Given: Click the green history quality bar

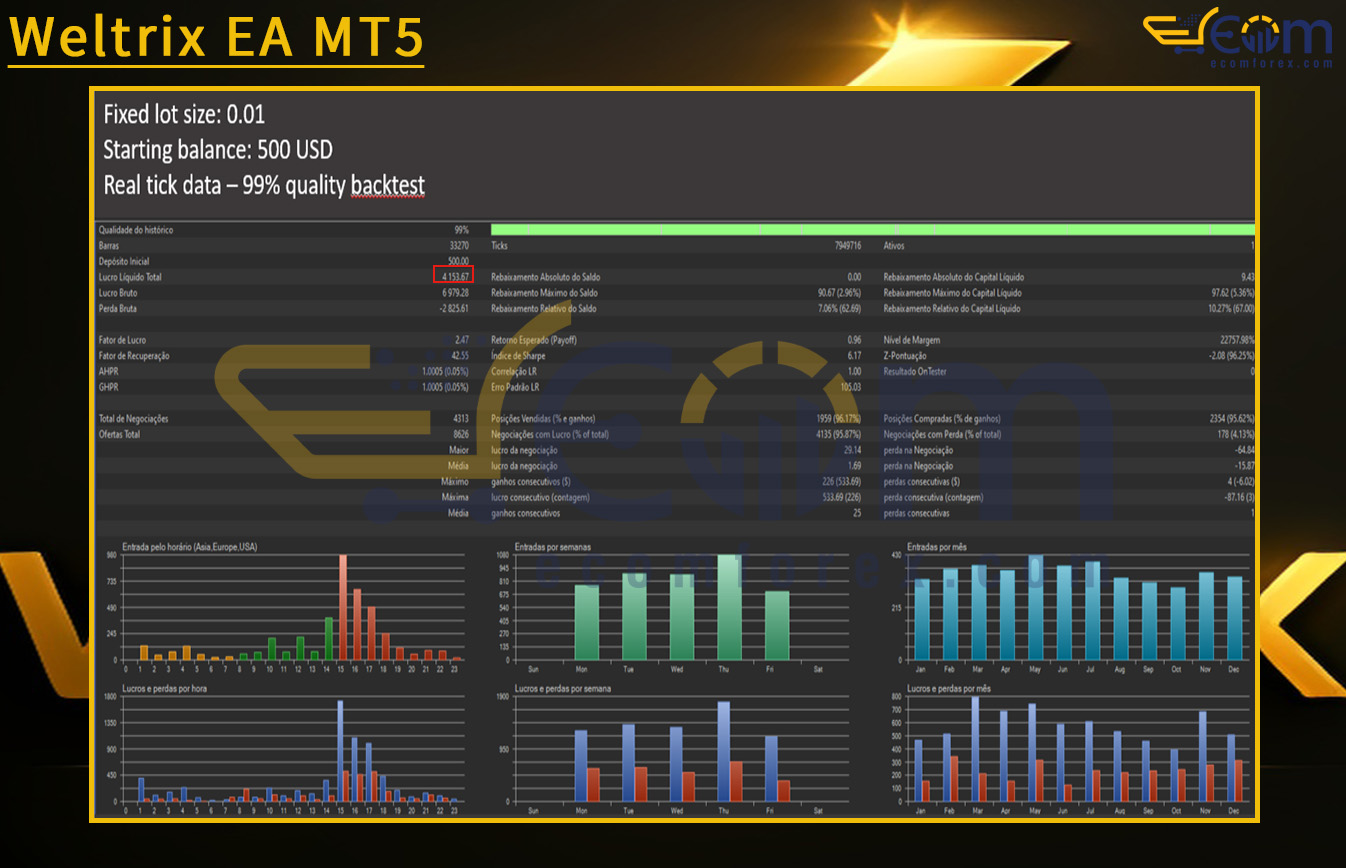Looking at the screenshot, I should pyautogui.click(x=872, y=230).
